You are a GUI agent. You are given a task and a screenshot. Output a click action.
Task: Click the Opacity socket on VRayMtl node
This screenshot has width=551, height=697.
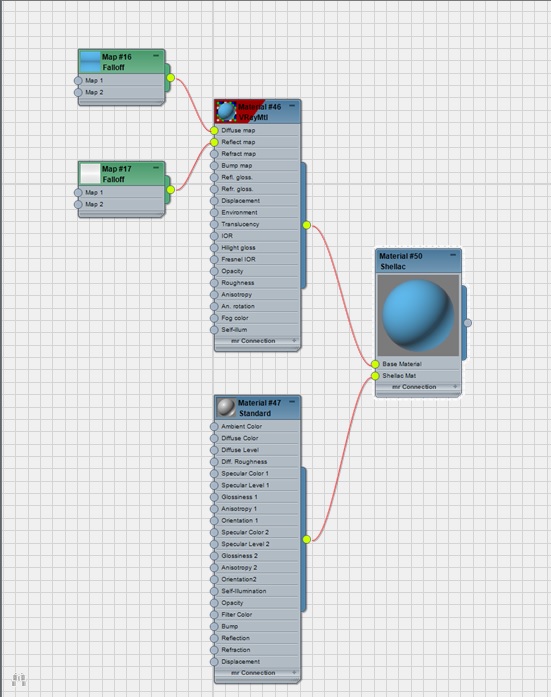pyautogui.click(x=214, y=272)
